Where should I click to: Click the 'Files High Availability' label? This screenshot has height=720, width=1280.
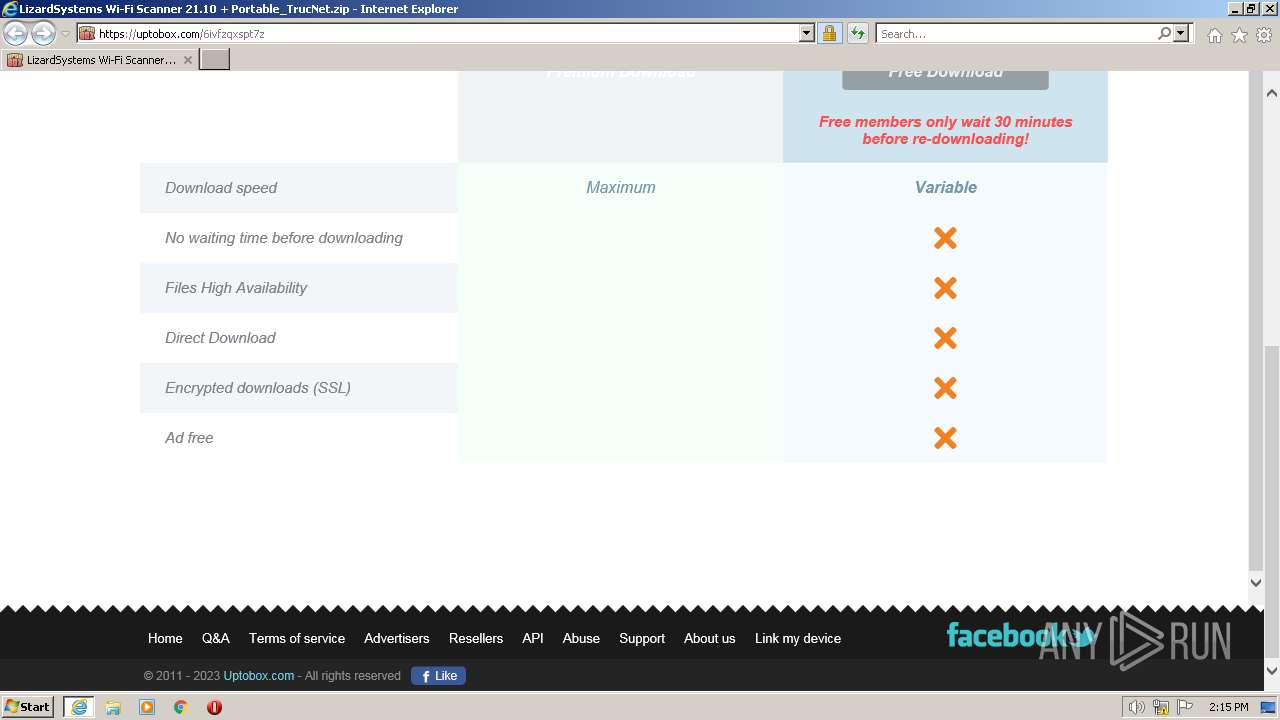click(x=236, y=287)
